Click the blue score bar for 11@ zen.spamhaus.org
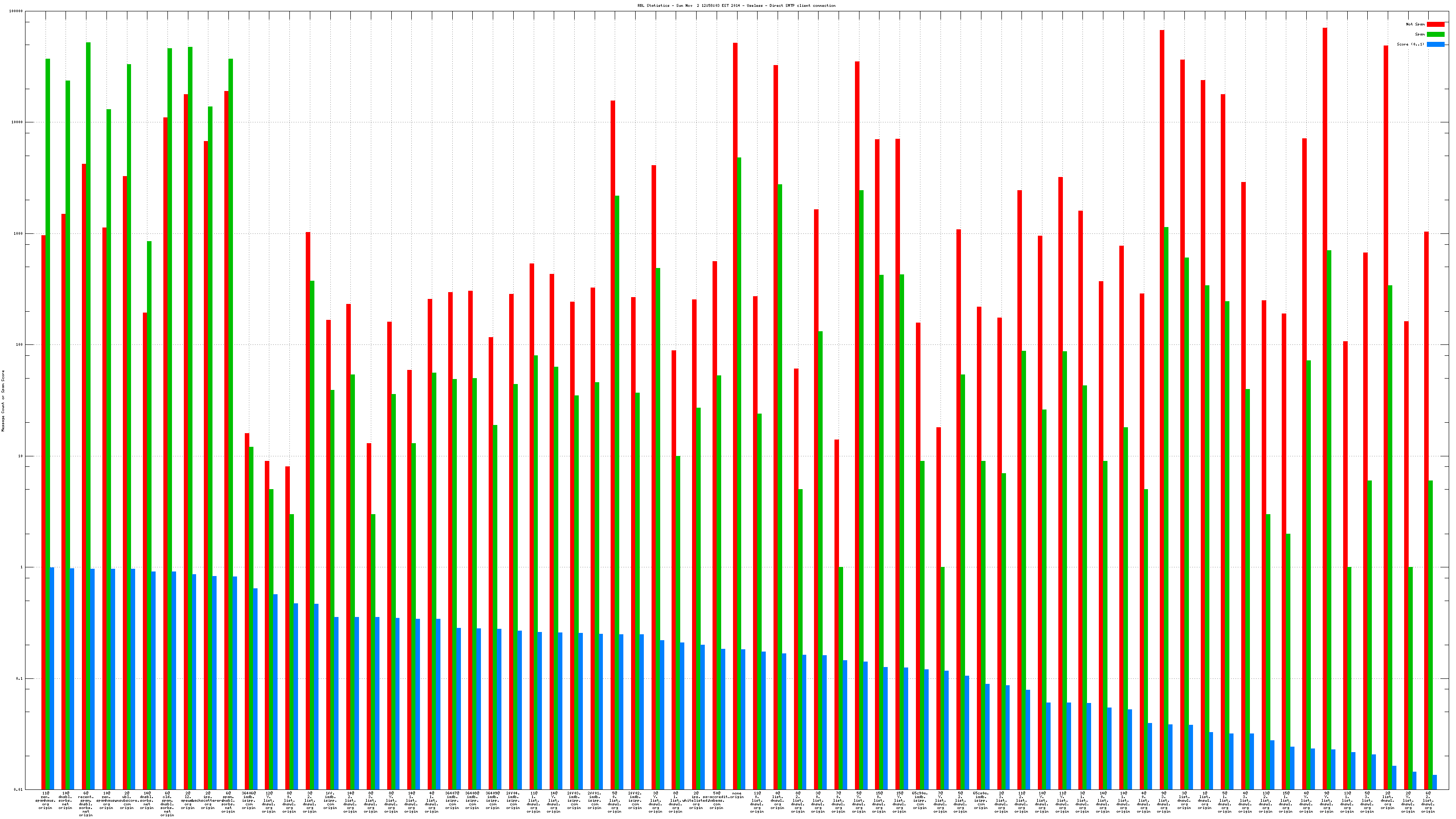 pyautogui.click(x=52, y=678)
